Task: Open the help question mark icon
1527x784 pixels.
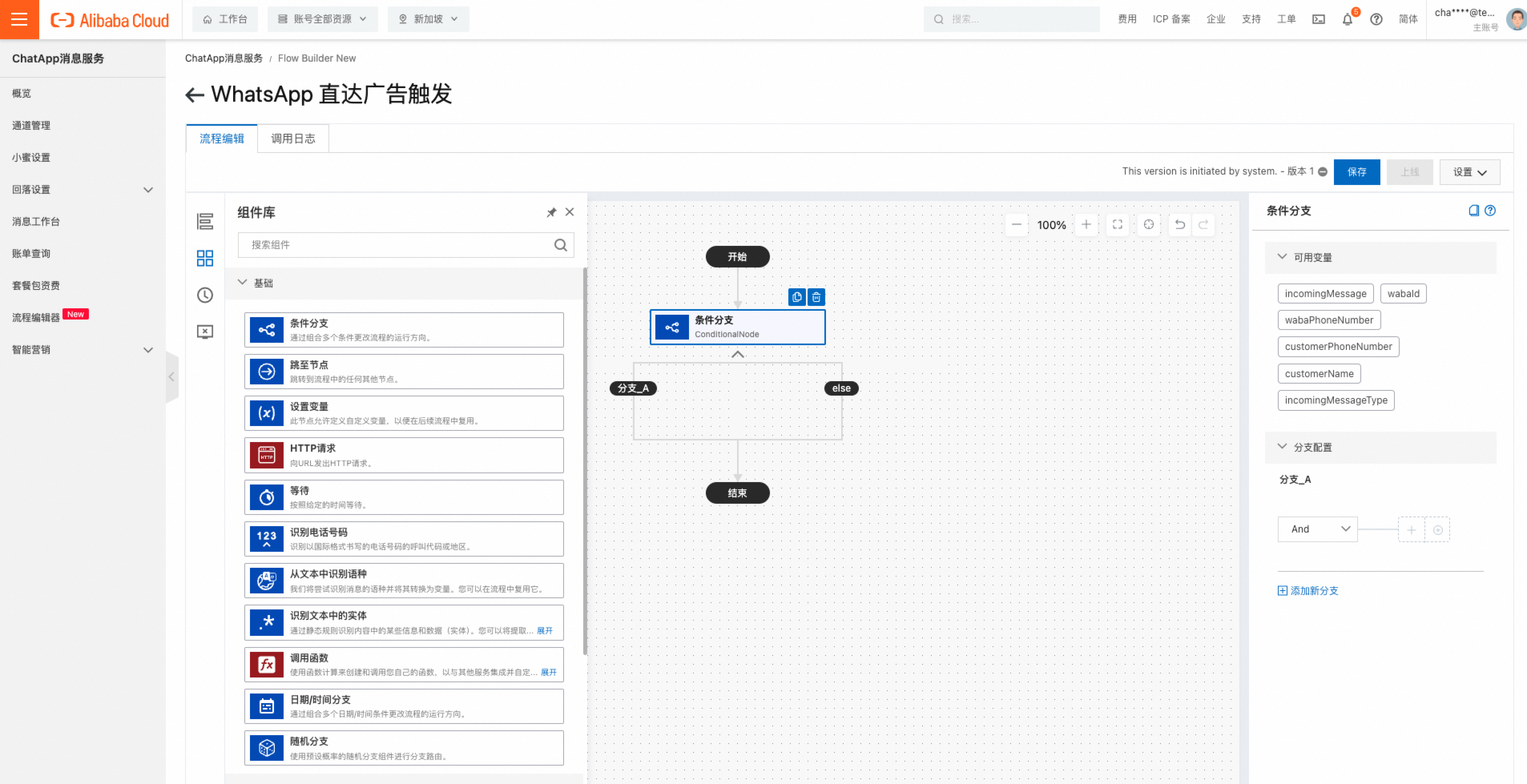Action: [1376, 19]
